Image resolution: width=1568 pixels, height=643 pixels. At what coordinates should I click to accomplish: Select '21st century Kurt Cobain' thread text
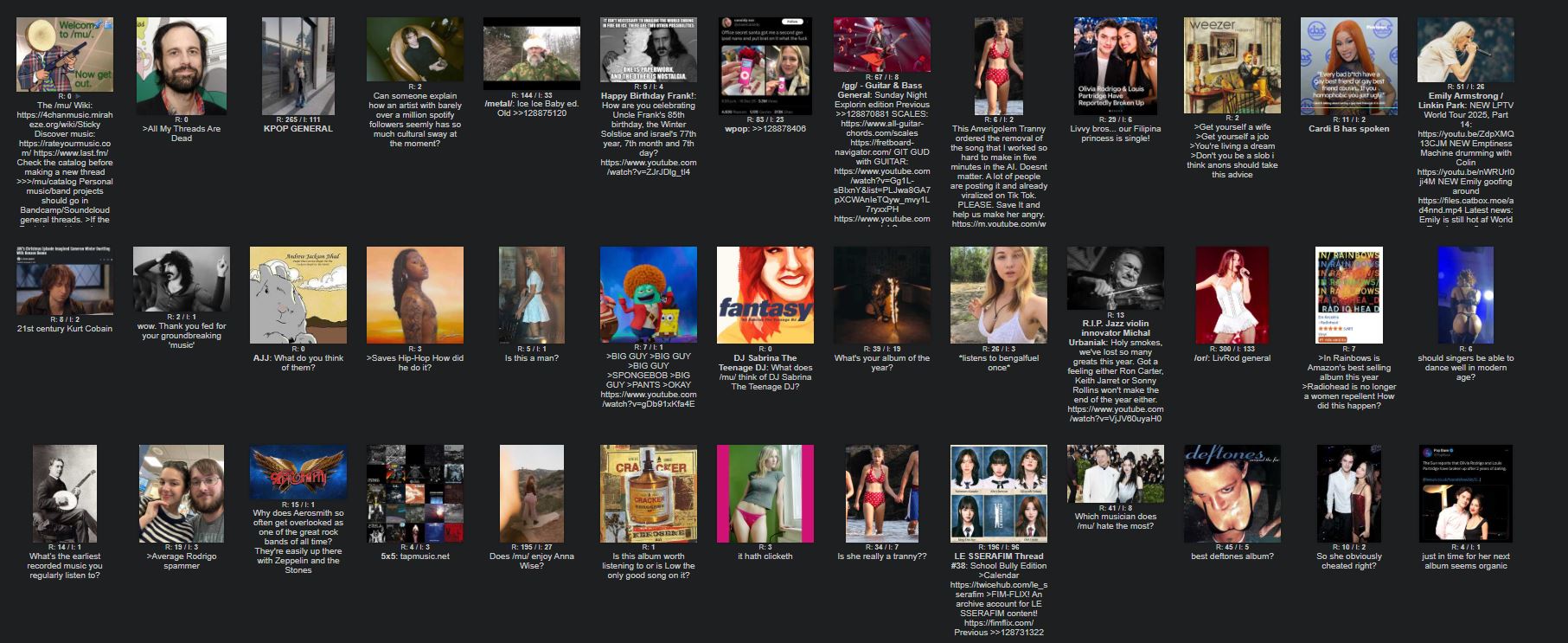[65, 329]
